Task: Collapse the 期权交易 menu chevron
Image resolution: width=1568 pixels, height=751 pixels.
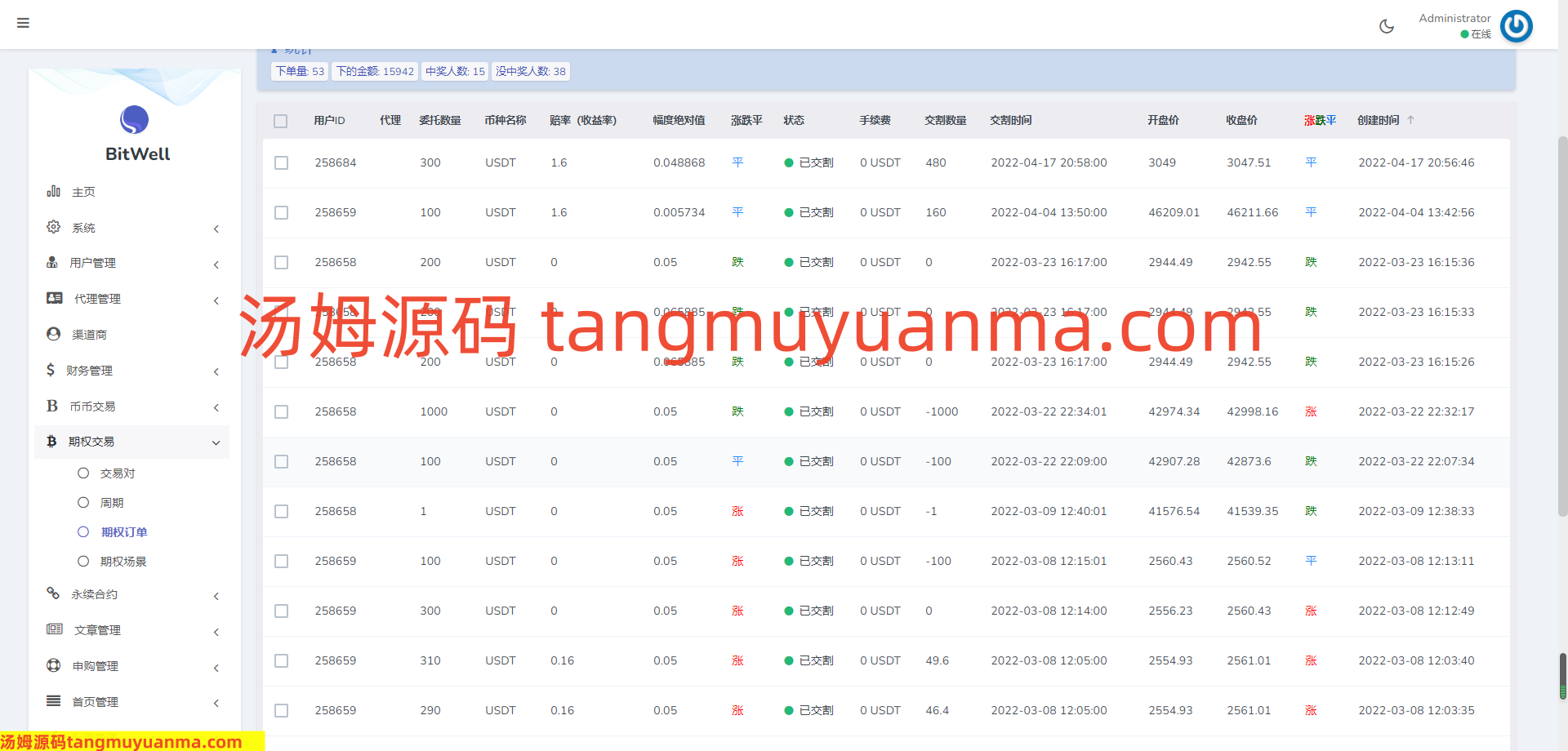Action: pos(216,442)
